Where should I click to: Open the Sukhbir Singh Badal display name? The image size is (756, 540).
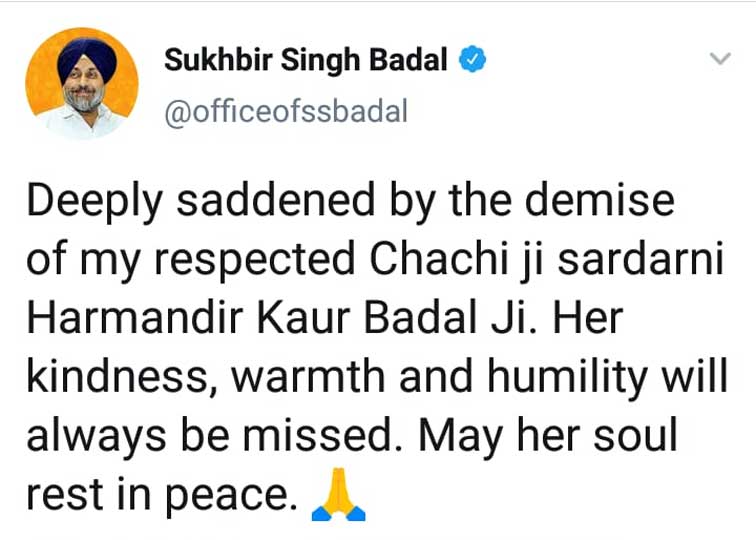pos(306,61)
